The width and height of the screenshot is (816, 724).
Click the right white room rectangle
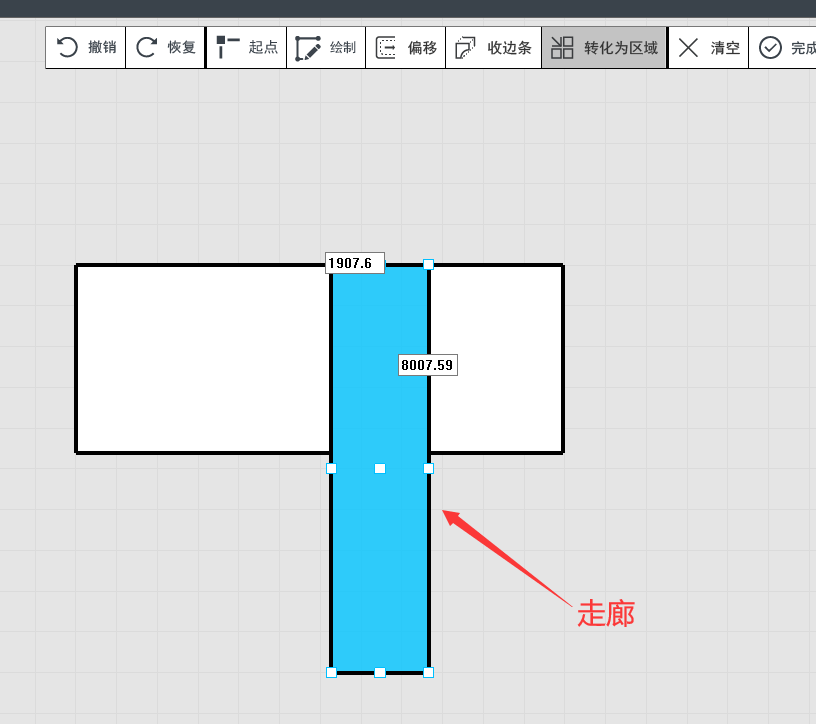pos(496,359)
